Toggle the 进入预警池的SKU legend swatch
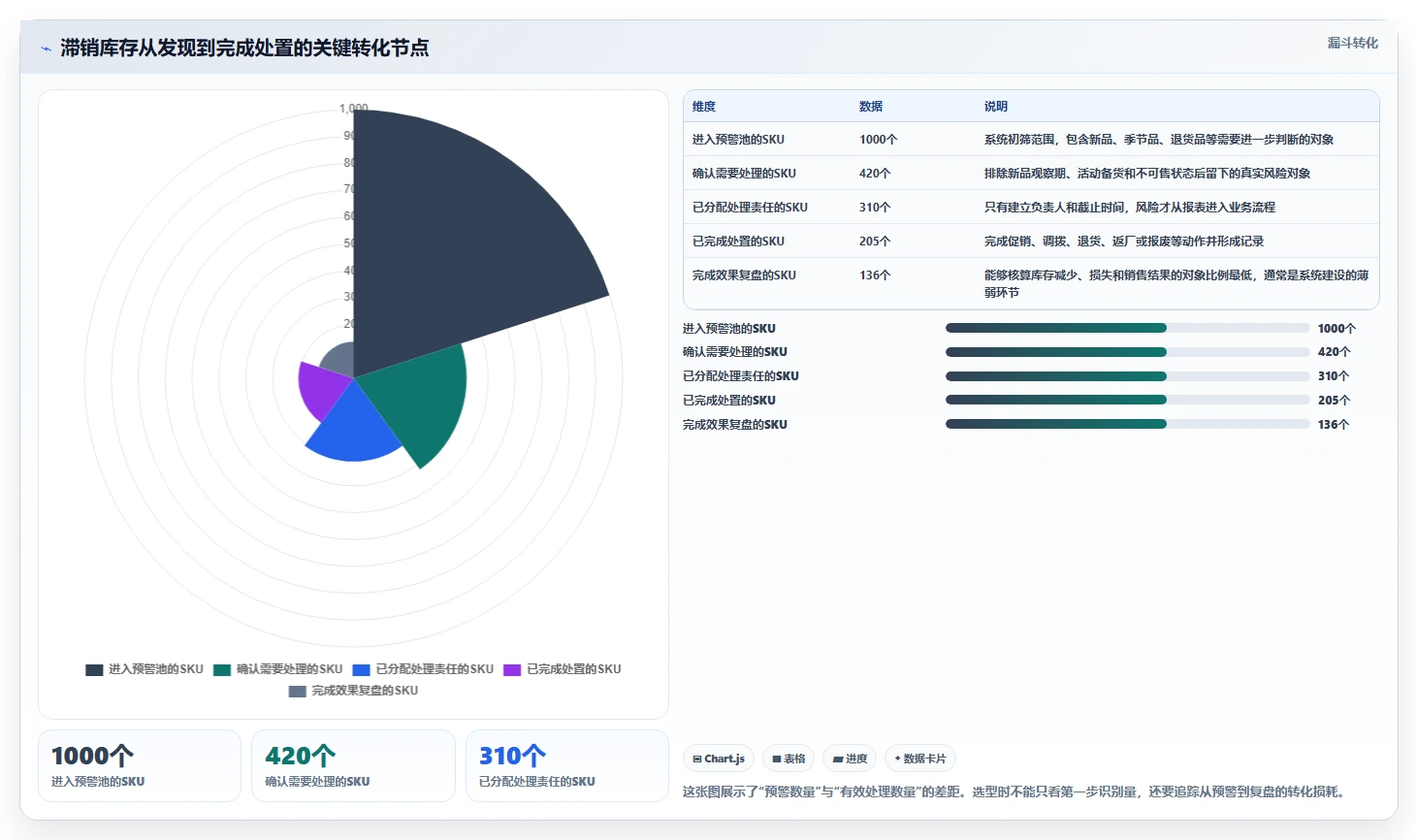Viewport: 1418px width, 840px height. pyautogui.click(x=94, y=669)
